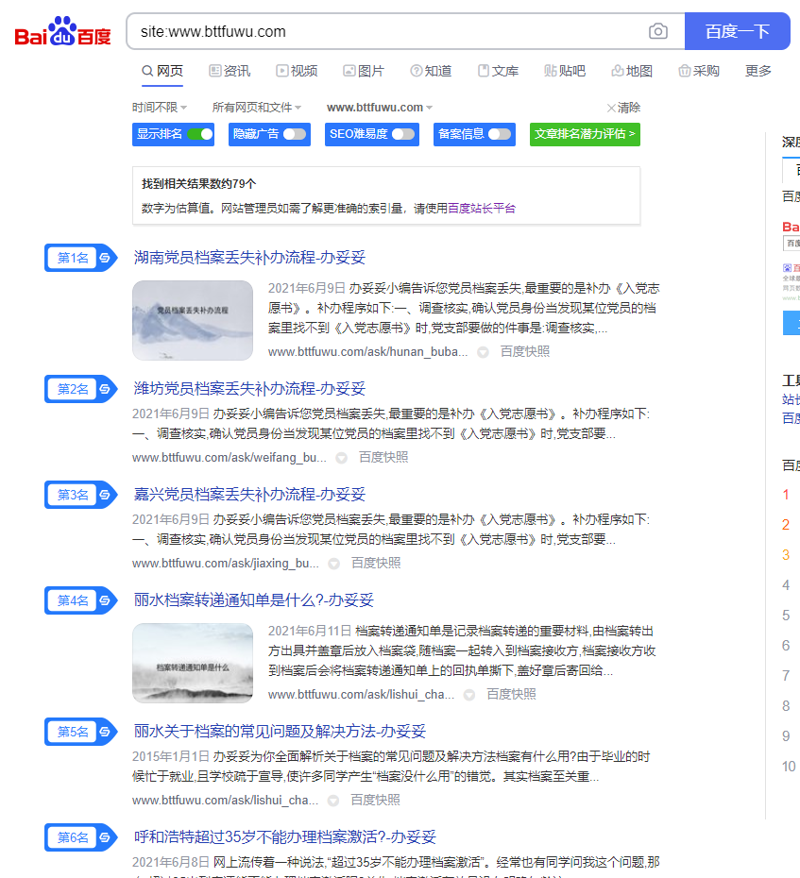Switch to the 图片 tab
Viewport: 800px width, 878px height.
click(x=364, y=71)
